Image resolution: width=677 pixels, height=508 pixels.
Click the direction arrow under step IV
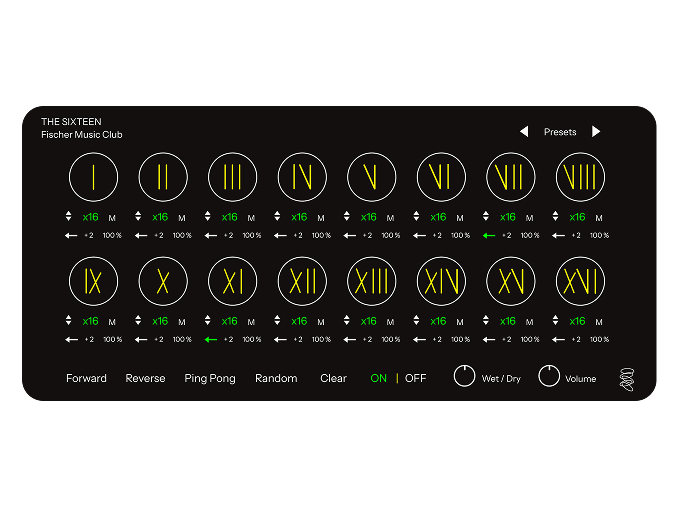280,235
